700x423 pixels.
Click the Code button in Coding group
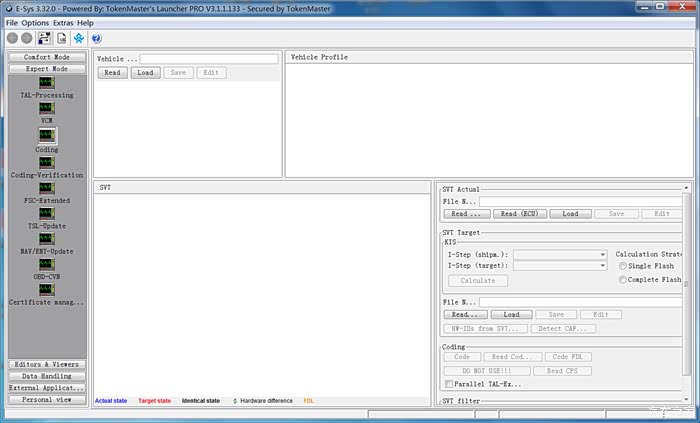462,357
